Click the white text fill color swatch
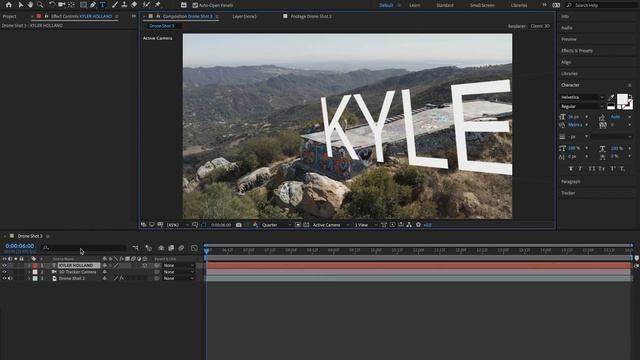The width and height of the screenshot is (640, 360). click(x=622, y=99)
